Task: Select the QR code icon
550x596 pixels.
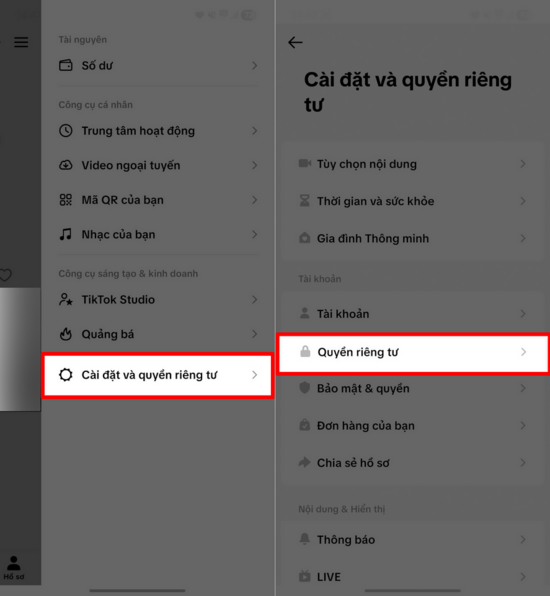Action: (66, 200)
